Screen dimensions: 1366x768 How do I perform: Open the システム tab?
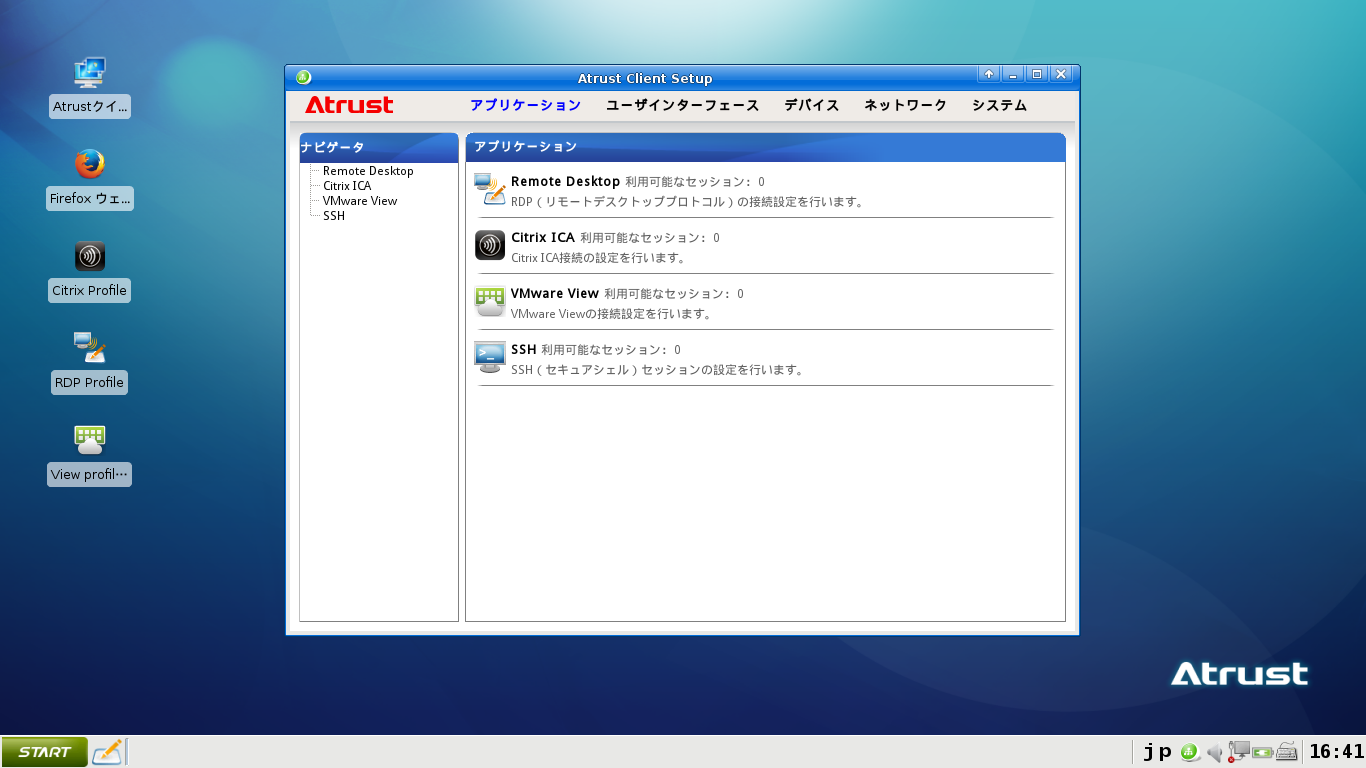(999, 105)
